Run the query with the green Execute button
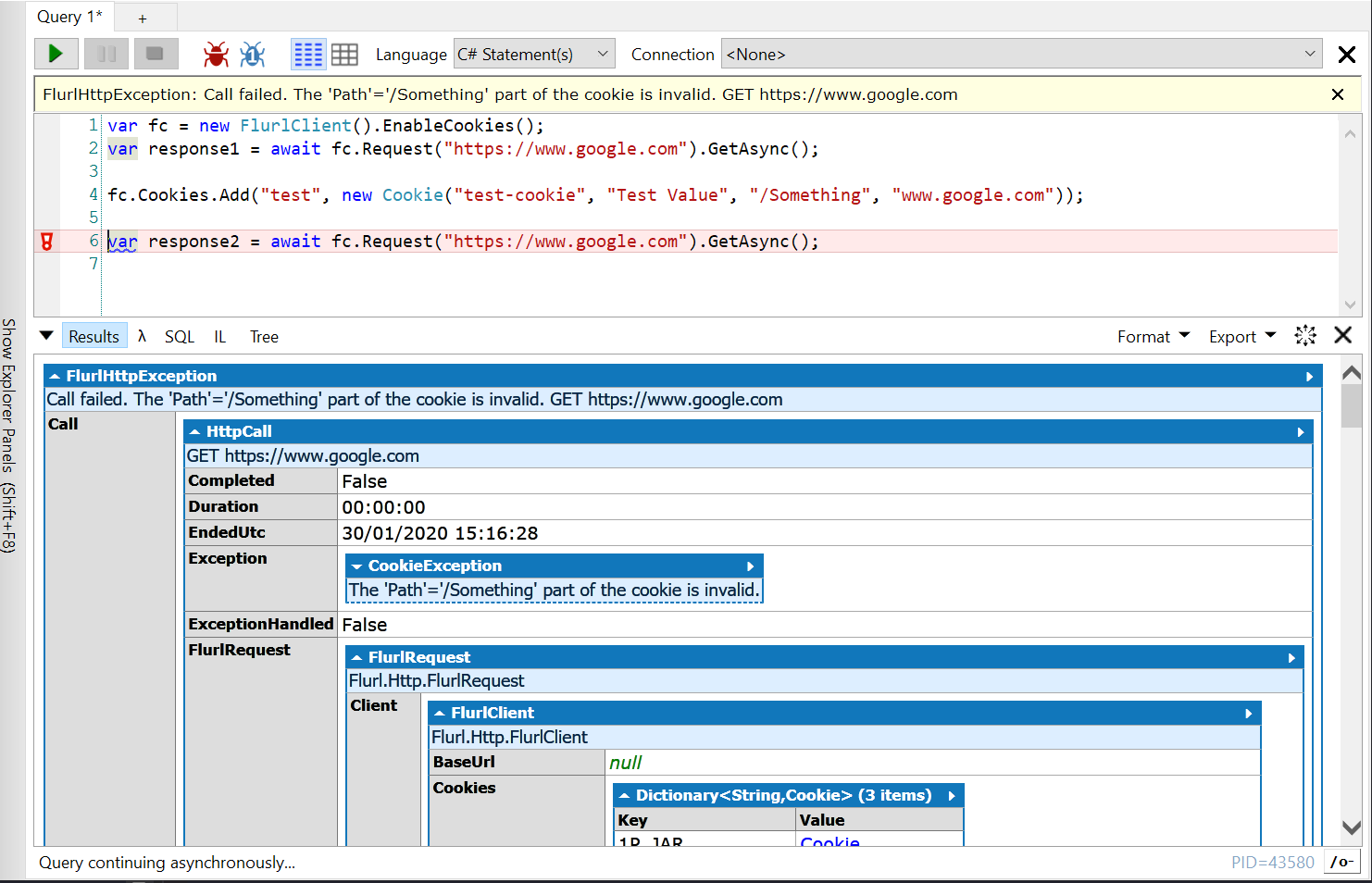This screenshot has height=883, width=1372. tap(56, 54)
